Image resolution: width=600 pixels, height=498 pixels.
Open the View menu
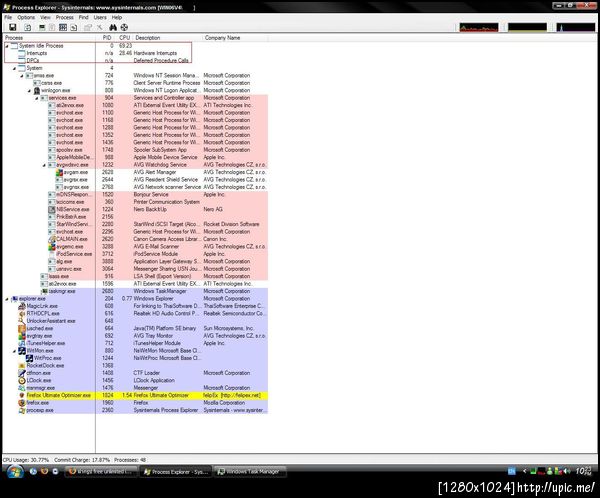(45, 18)
